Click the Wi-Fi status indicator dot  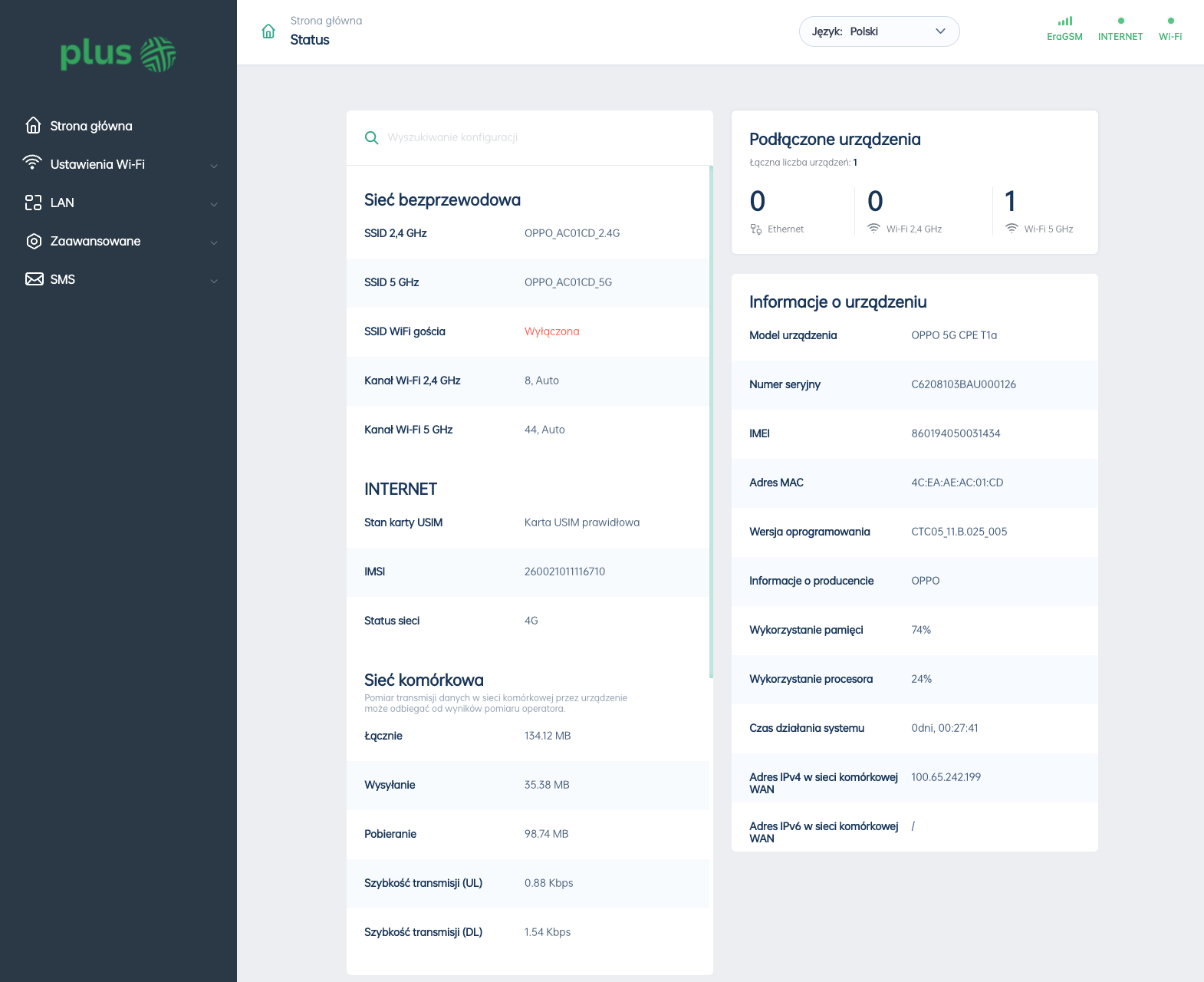1170,21
